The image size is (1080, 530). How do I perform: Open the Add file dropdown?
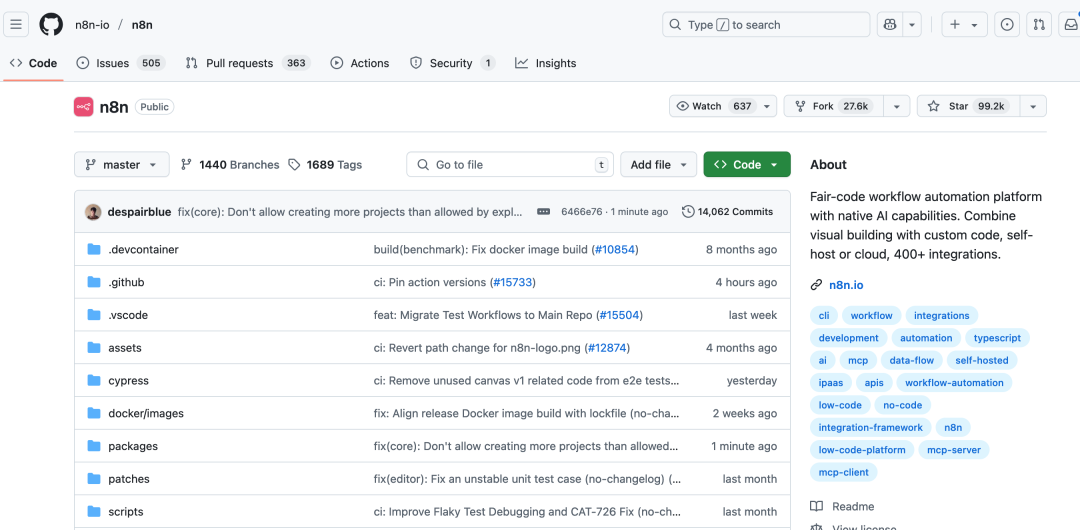click(658, 165)
